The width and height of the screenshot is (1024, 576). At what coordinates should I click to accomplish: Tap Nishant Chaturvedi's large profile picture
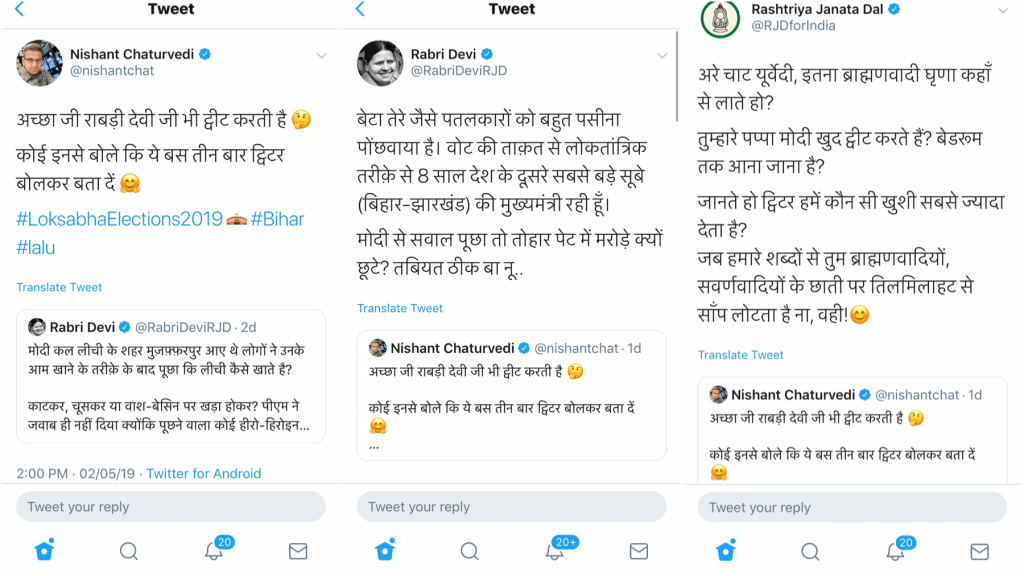click(40, 63)
